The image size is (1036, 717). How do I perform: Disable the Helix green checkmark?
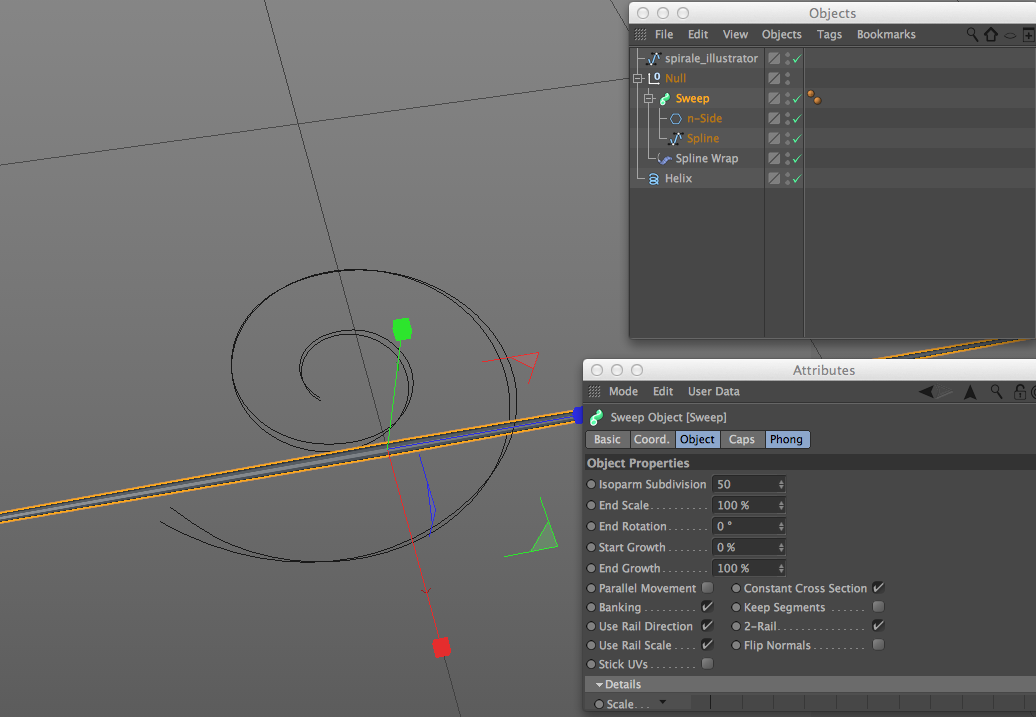pyautogui.click(x=797, y=178)
